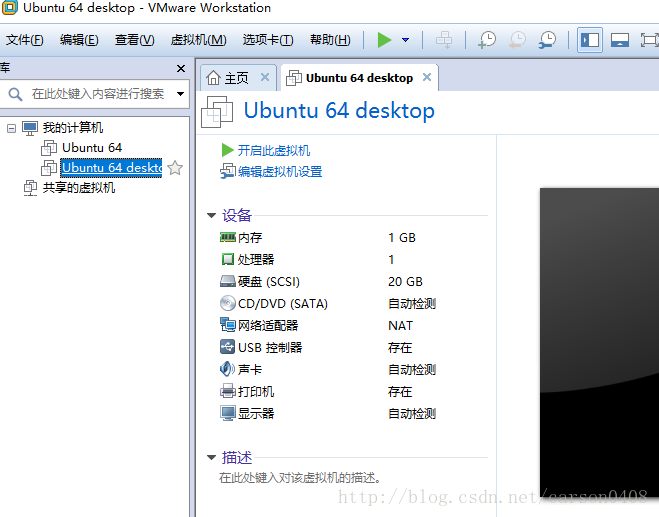Select the 声卡 device label

coord(250,369)
